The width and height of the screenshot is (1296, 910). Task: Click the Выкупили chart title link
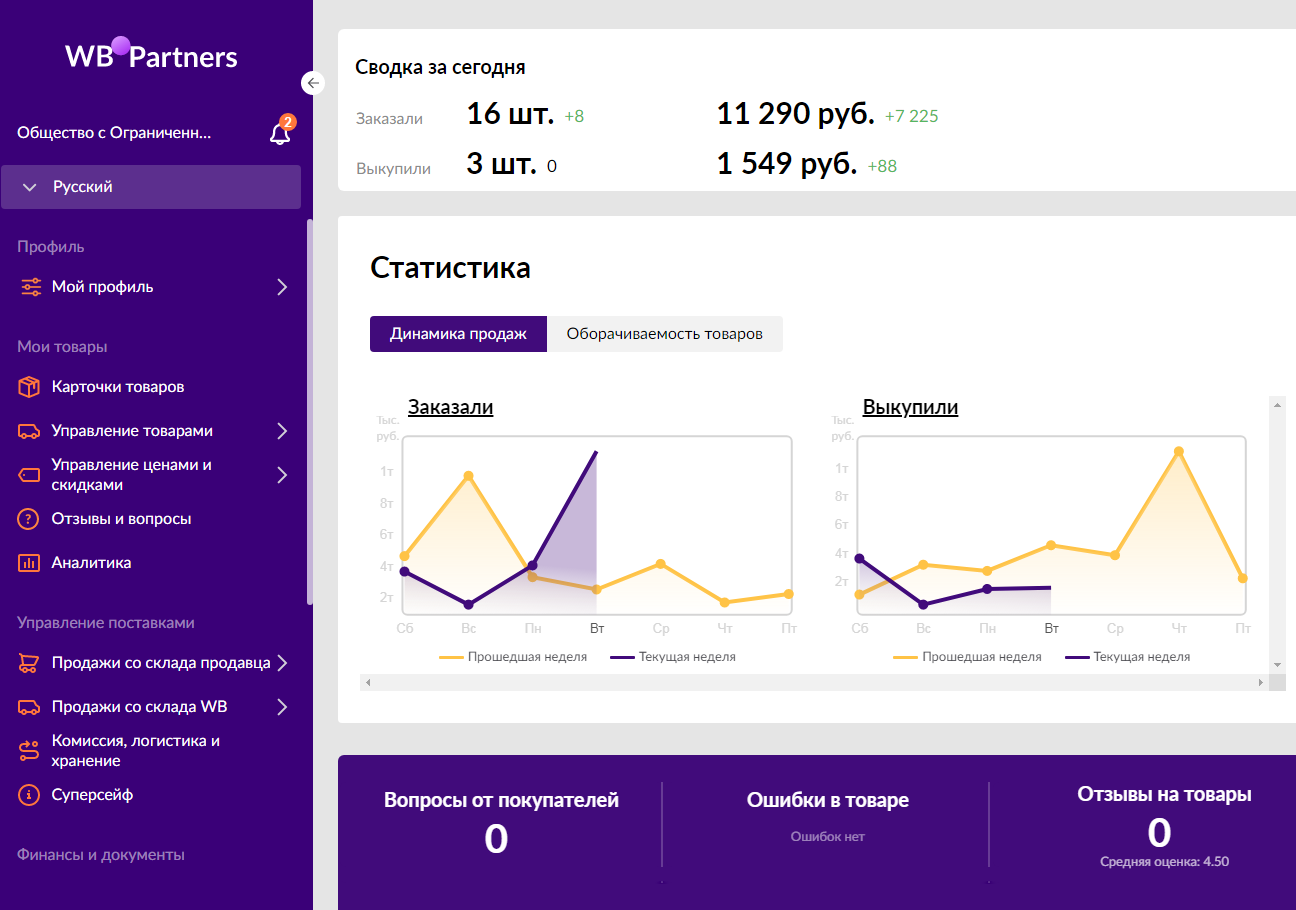coord(910,407)
